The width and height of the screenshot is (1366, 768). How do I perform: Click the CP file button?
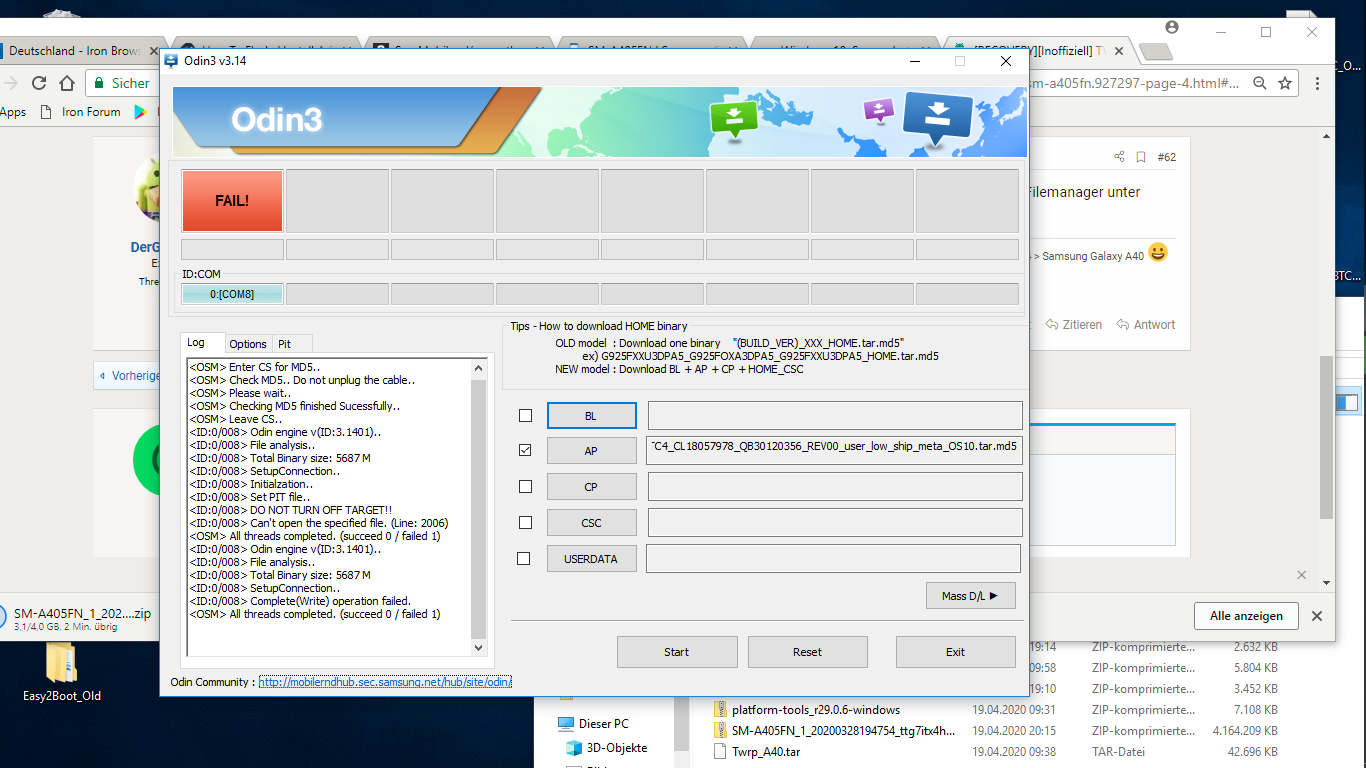(591, 487)
